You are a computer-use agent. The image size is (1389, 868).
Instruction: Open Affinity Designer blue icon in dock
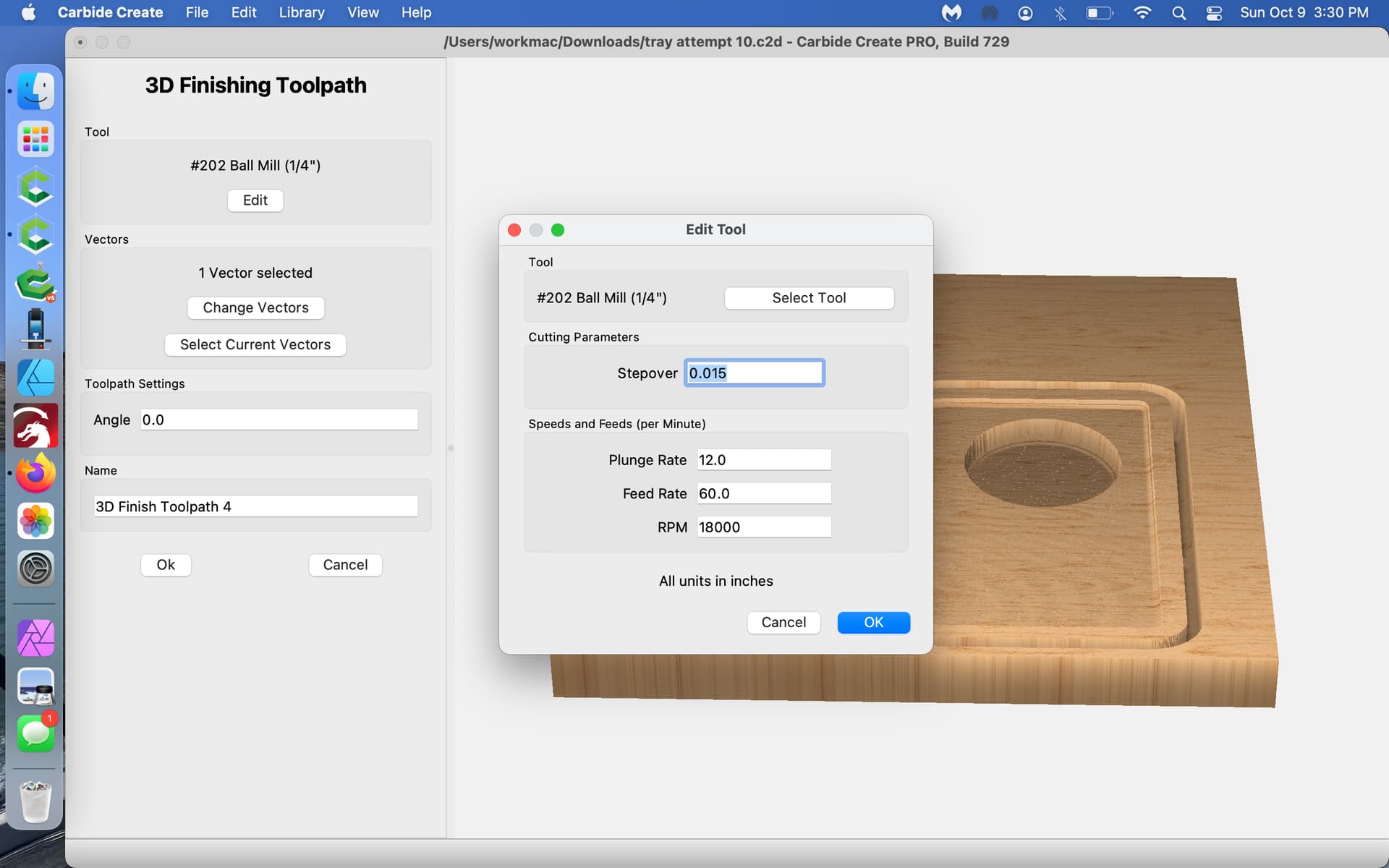pos(35,378)
